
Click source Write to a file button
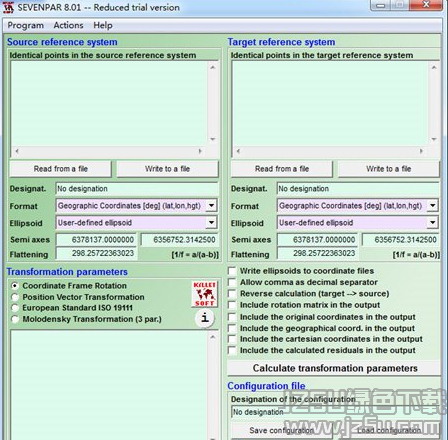coord(167,169)
